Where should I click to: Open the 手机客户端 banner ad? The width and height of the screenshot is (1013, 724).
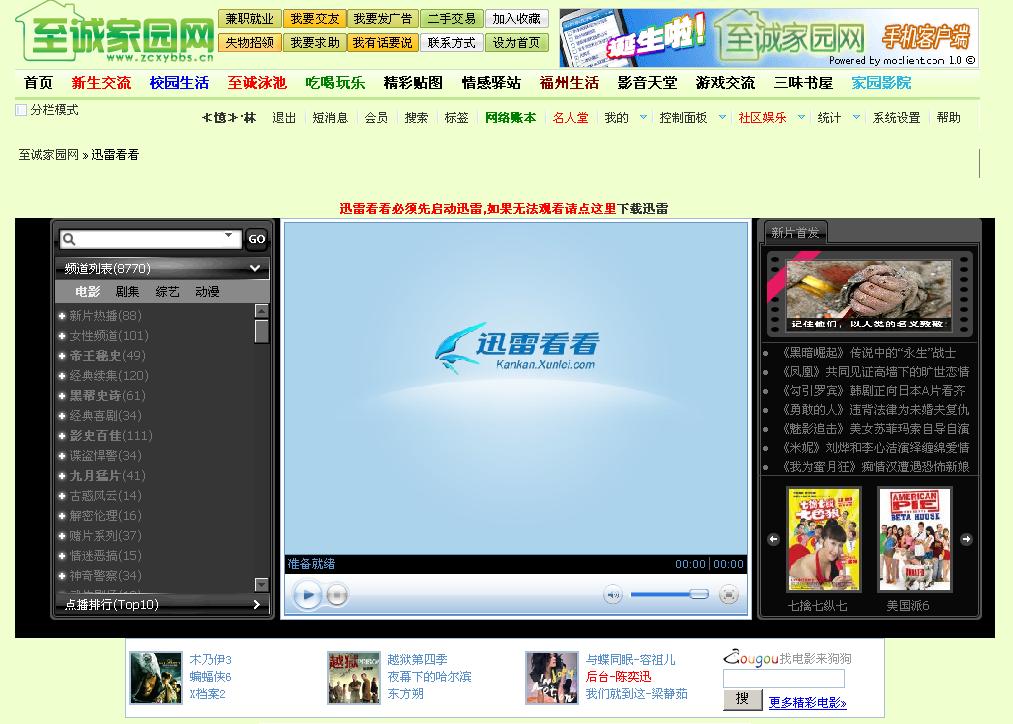coord(769,38)
